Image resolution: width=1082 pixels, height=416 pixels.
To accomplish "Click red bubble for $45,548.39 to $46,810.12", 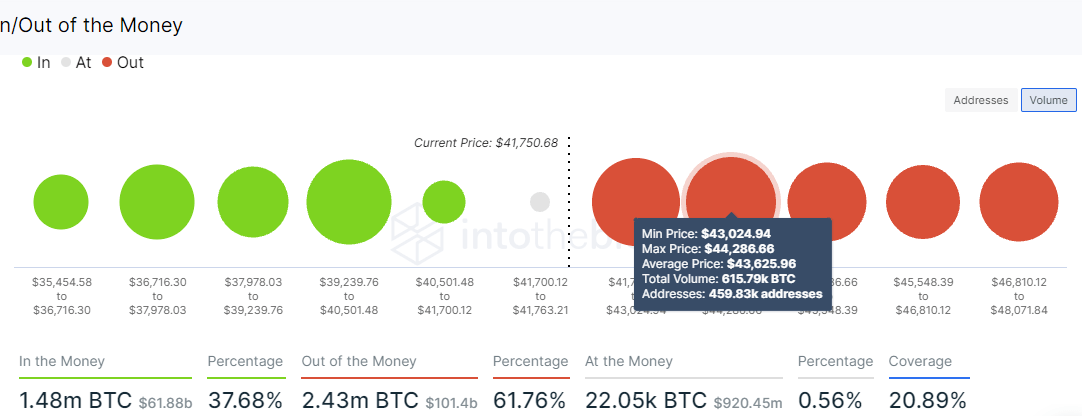I will coord(923,202).
